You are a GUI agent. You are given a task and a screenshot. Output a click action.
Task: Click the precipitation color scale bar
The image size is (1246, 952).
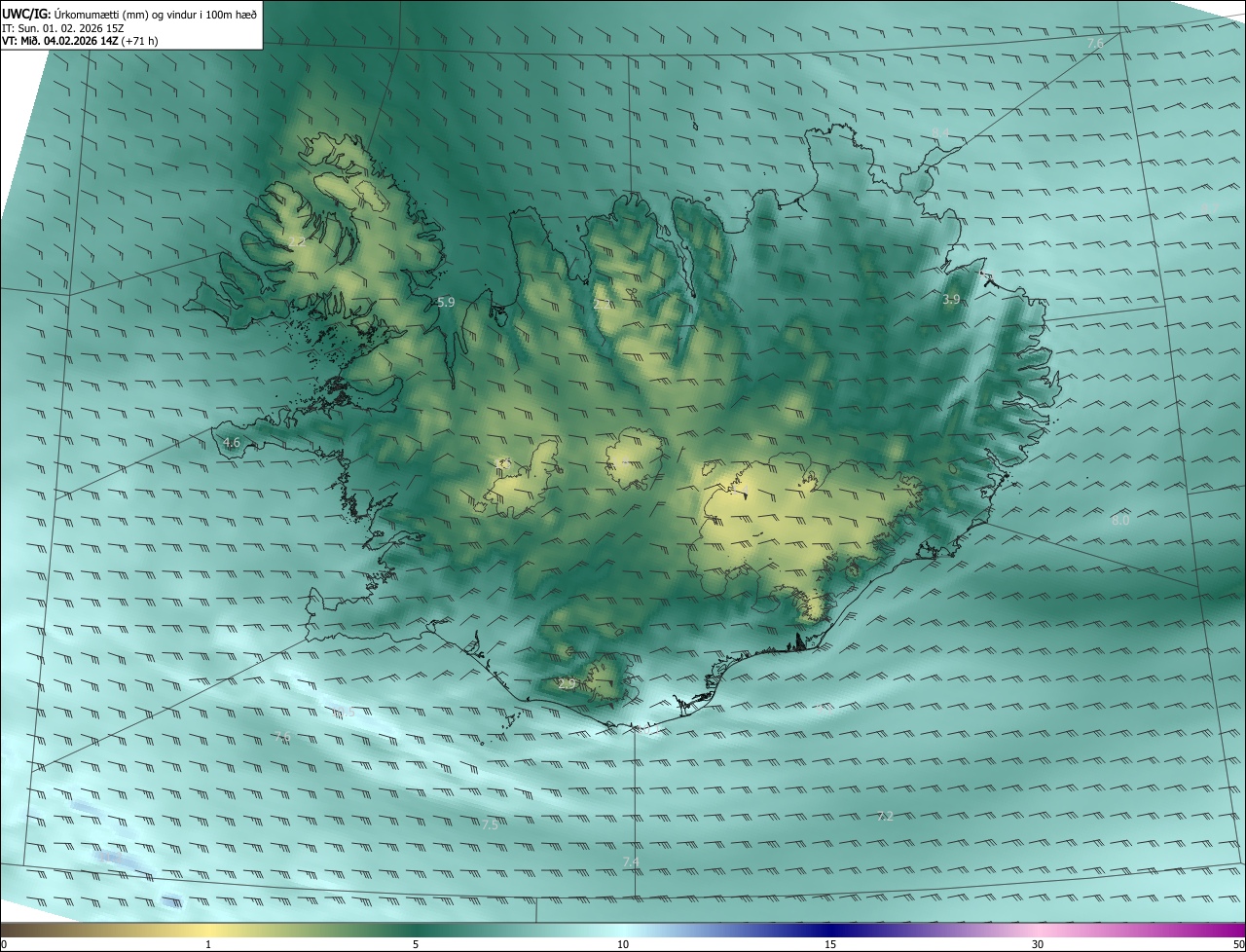pos(623,930)
